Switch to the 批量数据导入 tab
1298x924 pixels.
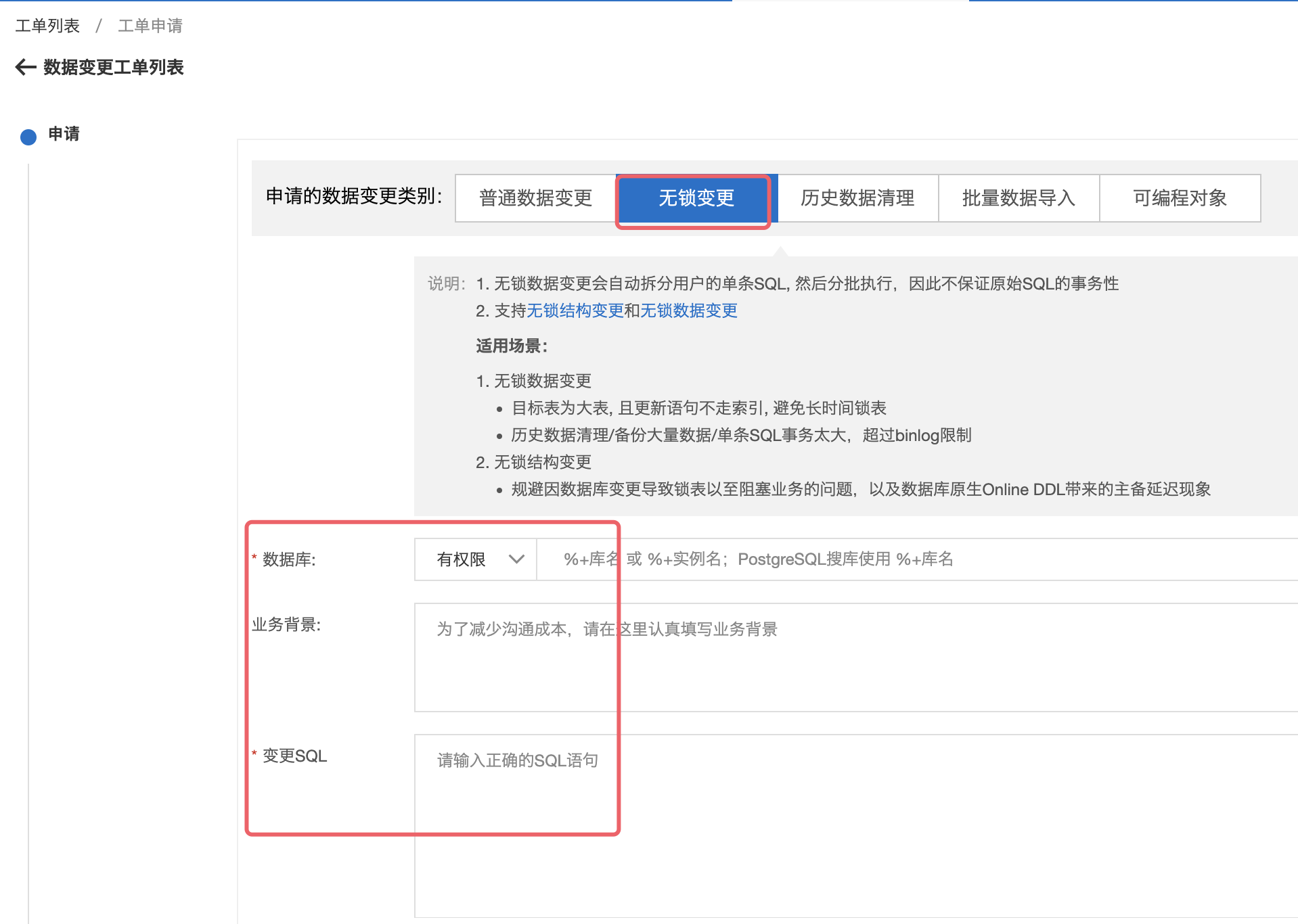tap(1019, 198)
